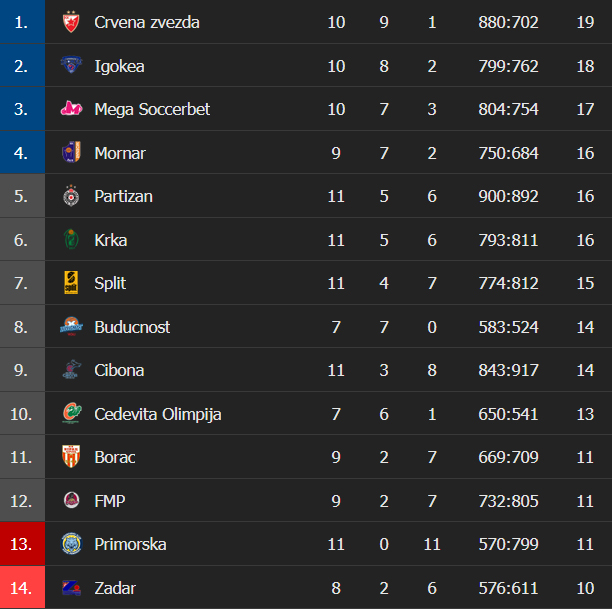Image resolution: width=612 pixels, height=609 pixels.
Task: Click the Primorska tiger badge
Action: tap(71, 543)
